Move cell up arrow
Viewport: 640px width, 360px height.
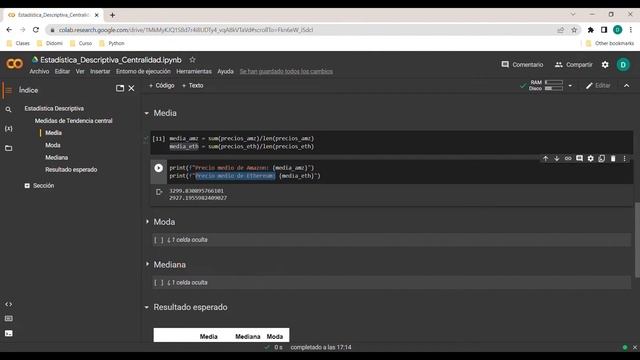pyautogui.click(x=545, y=158)
